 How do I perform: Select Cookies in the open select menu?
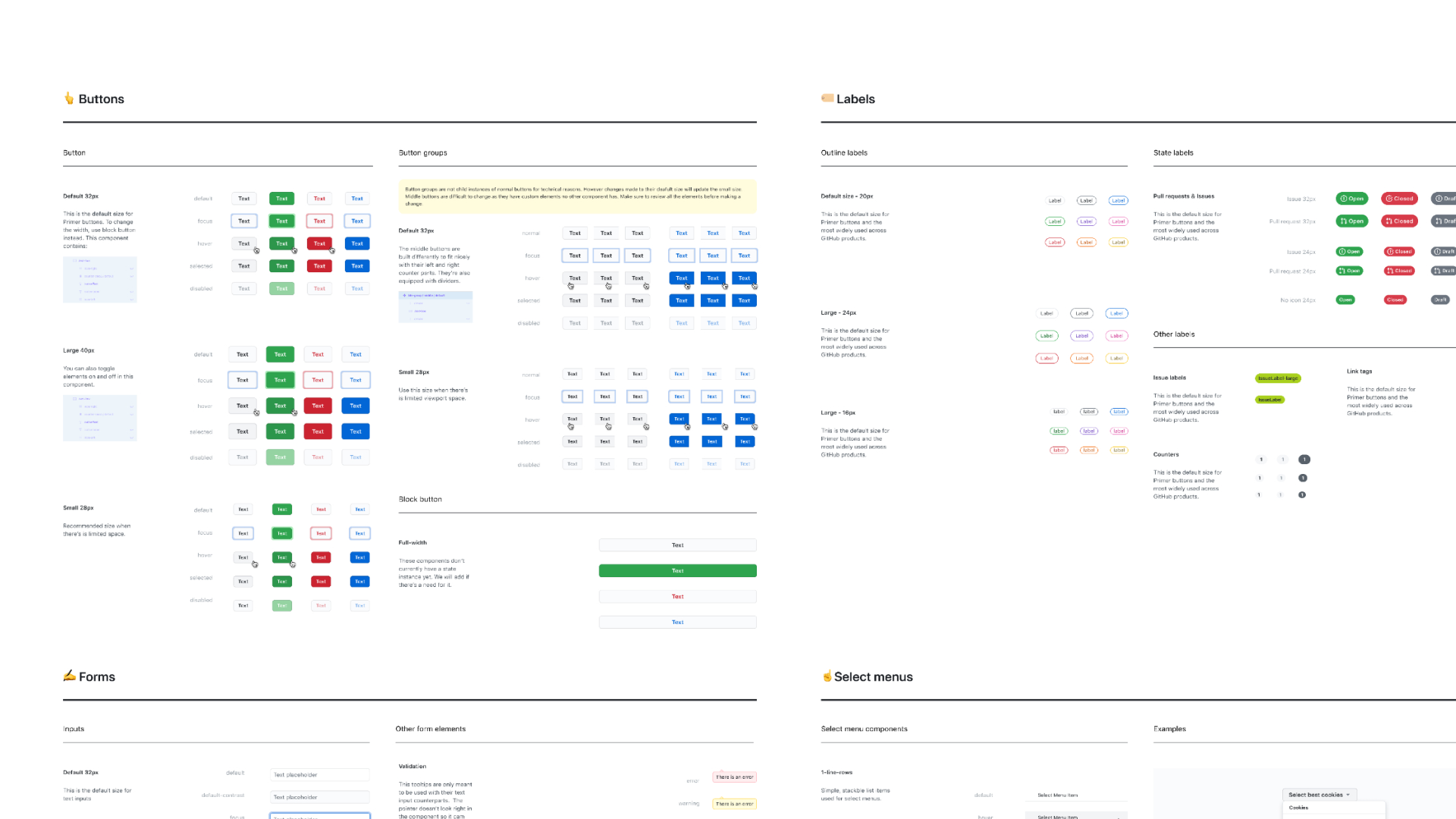1298,808
